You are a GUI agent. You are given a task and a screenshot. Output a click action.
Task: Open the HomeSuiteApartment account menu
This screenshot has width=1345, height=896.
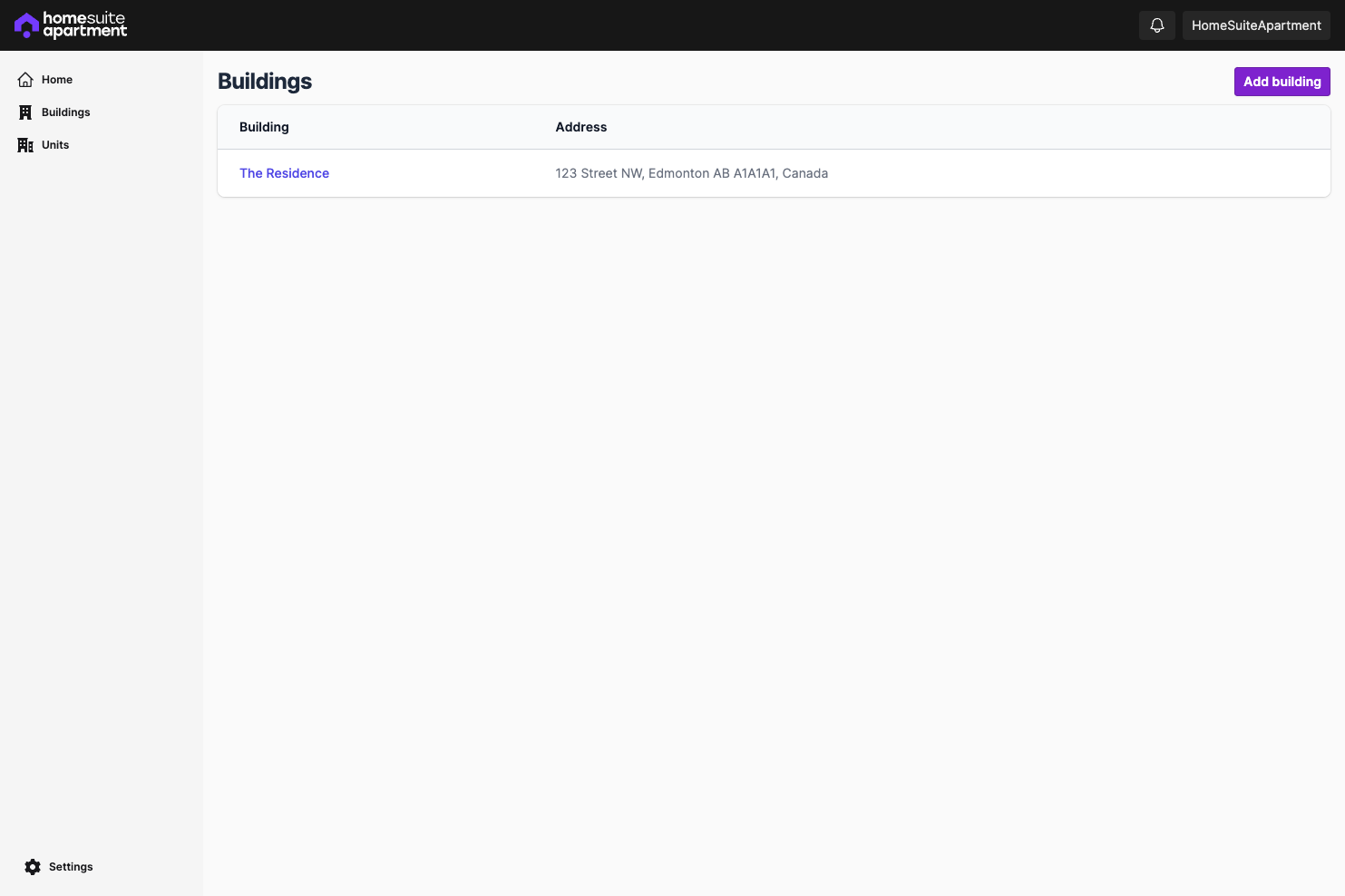click(x=1256, y=25)
